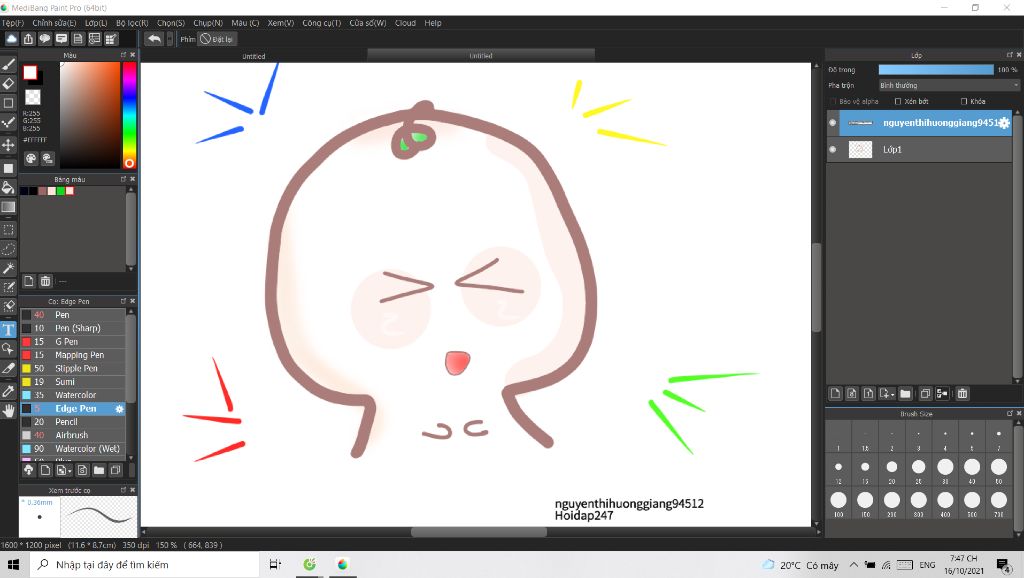This screenshot has height=578, width=1024.
Task: Open the Pha trộn blend mode dropdown
Action: point(948,85)
